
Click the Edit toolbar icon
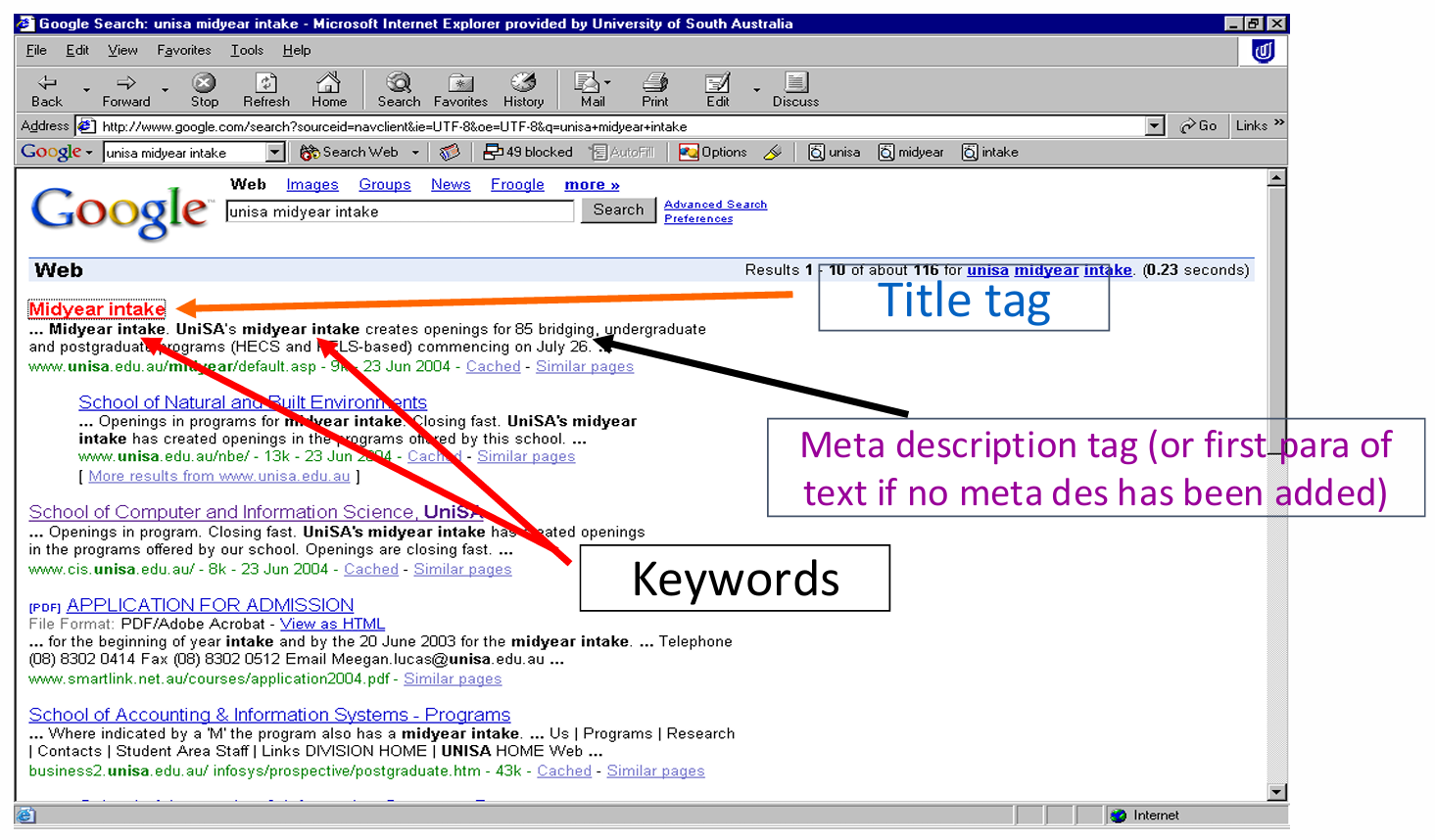[718, 90]
